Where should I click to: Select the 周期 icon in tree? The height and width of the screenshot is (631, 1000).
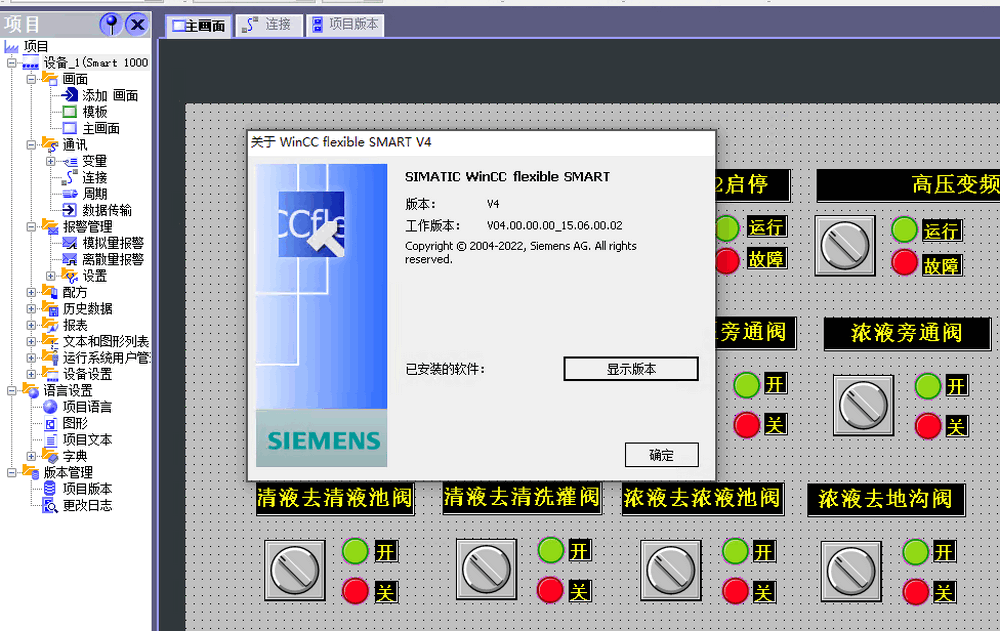(x=70, y=193)
